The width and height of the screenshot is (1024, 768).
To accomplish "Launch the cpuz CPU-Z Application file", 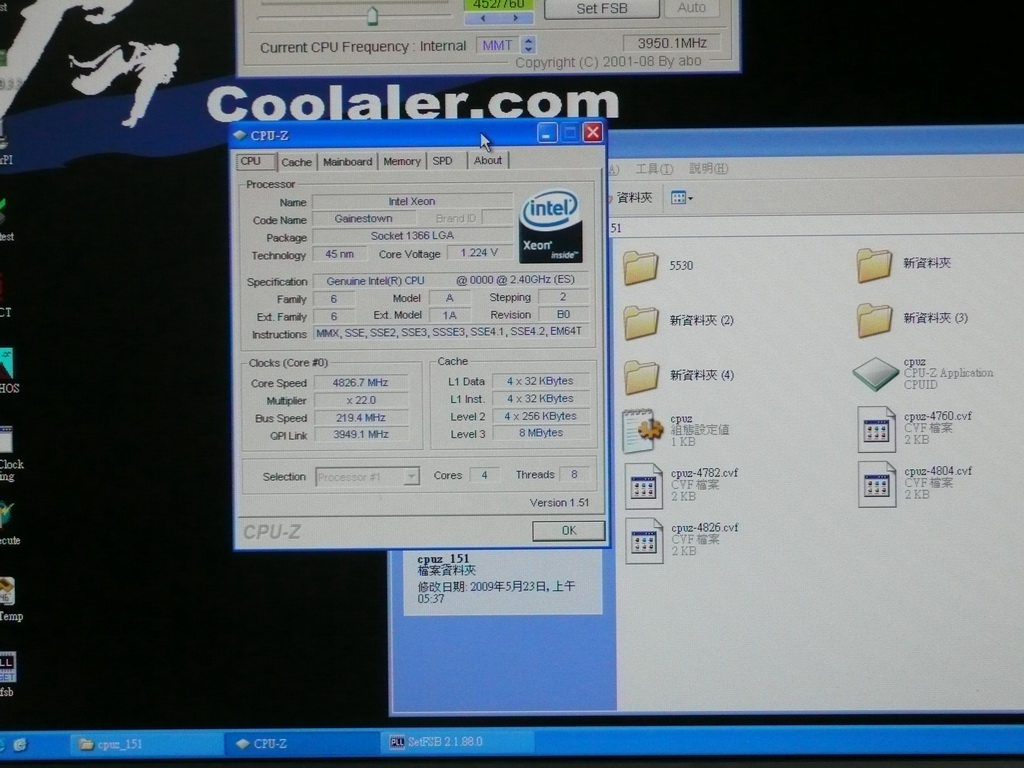I will click(x=922, y=374).
